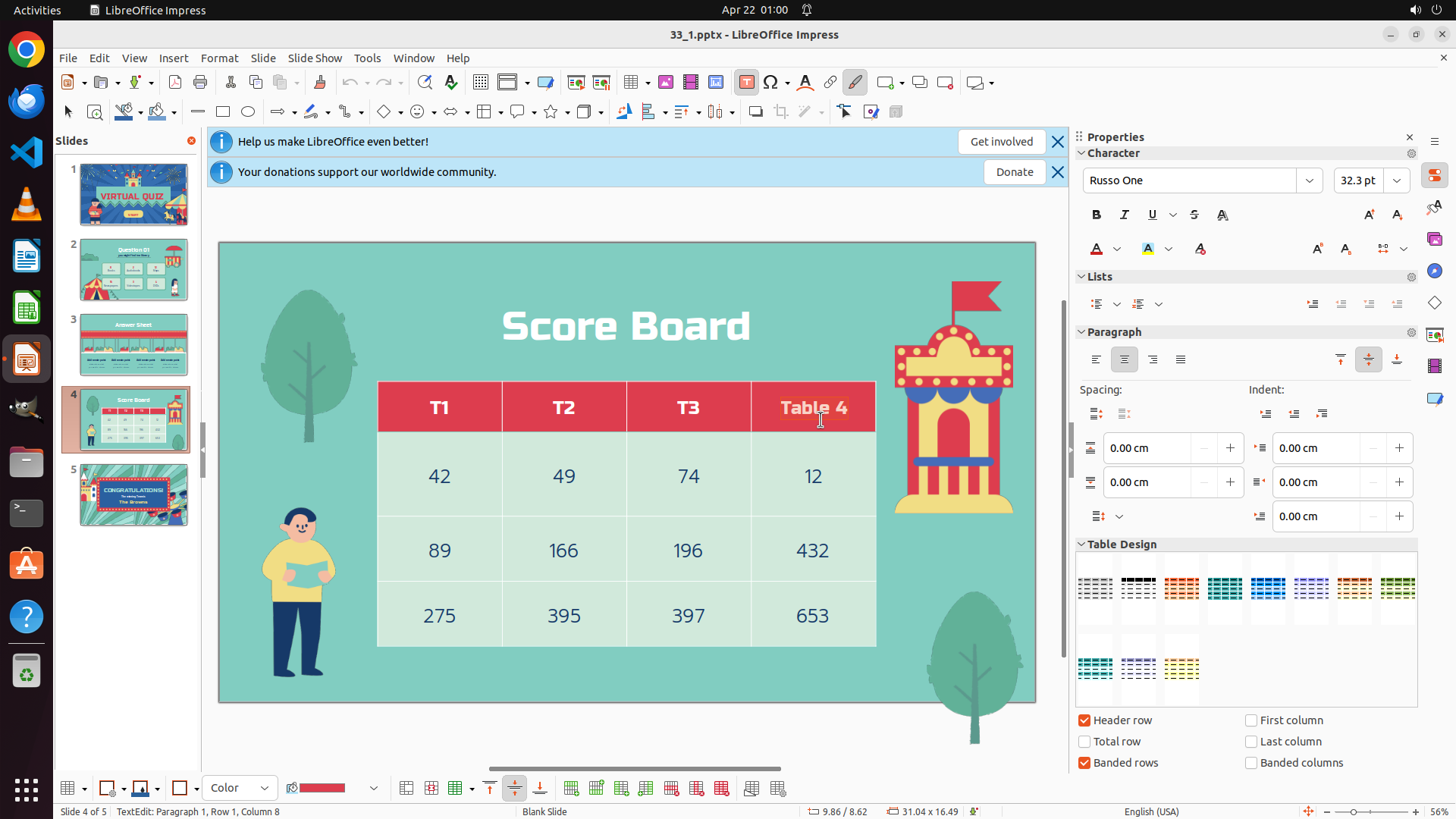The image size is (1456, 819).
Task: Enable the Total row checkbox
Action: pos(1084,742)
